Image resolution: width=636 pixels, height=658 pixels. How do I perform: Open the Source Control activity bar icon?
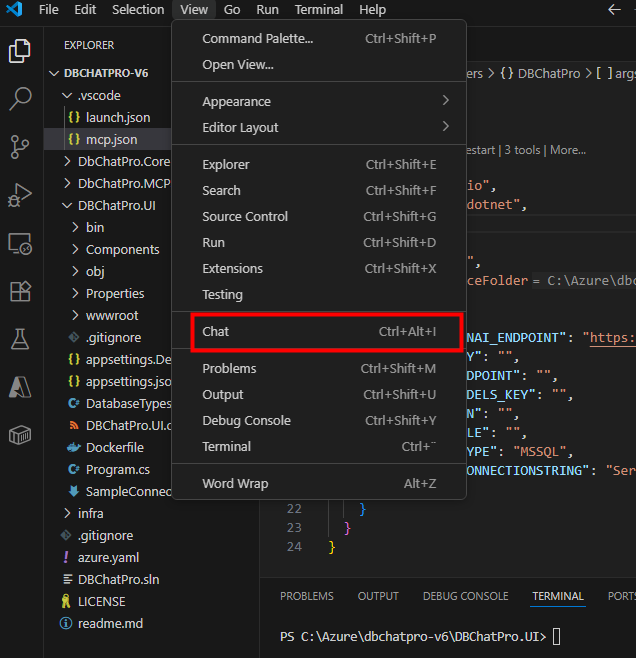click(x=20, y=147)
